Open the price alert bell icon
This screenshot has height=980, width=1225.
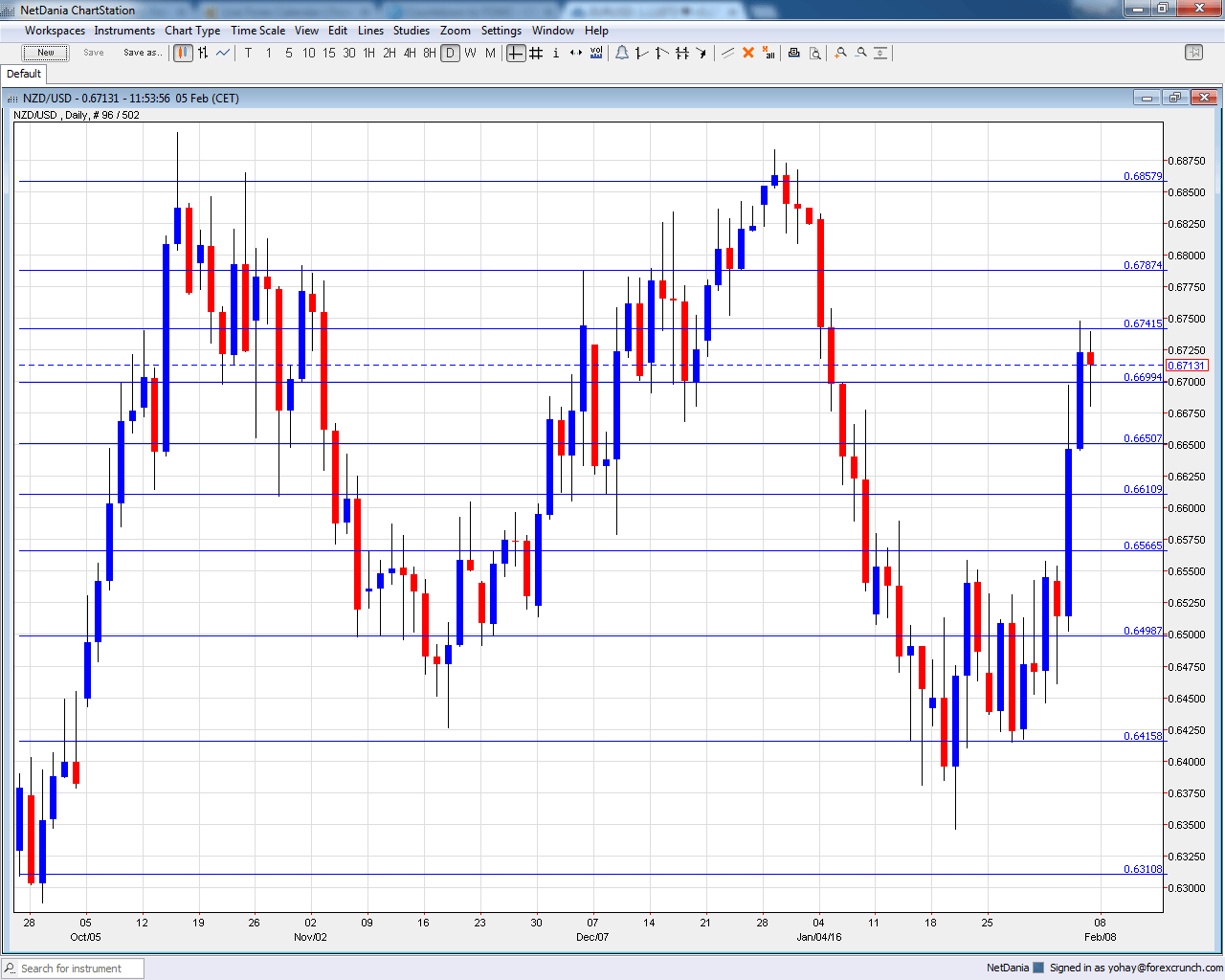tap(622, 54)
